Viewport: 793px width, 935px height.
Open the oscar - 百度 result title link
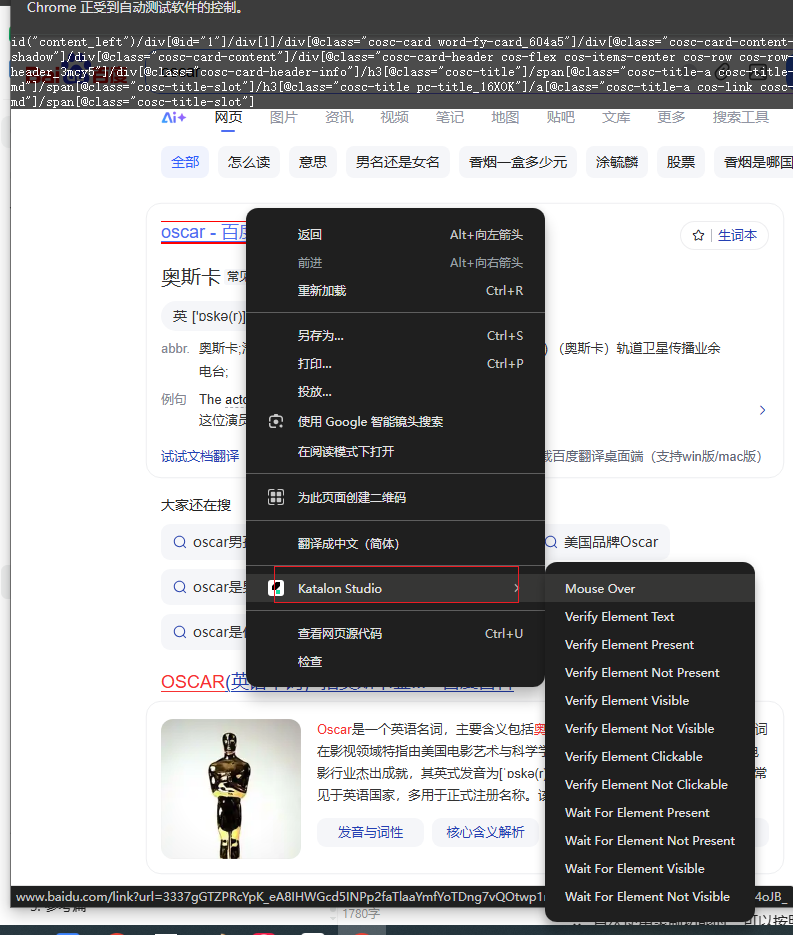[x=204, y=232]
